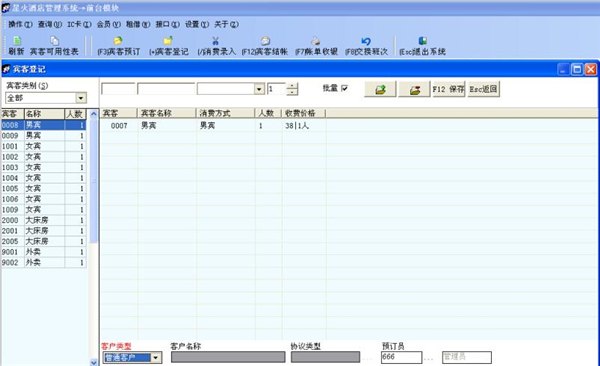Open the 查询 menu

50,24
